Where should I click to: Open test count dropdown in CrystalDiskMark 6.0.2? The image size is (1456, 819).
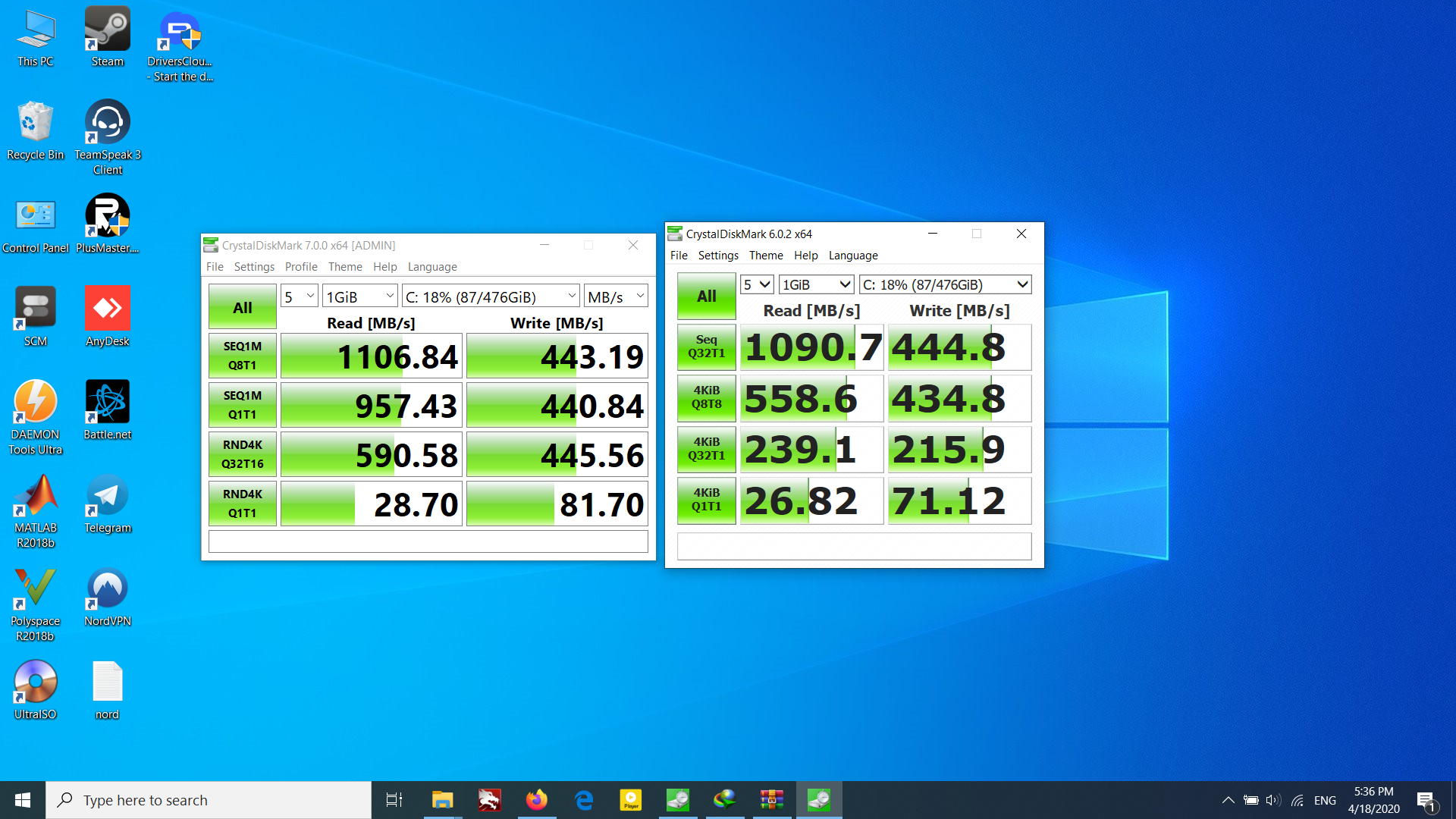757,284
